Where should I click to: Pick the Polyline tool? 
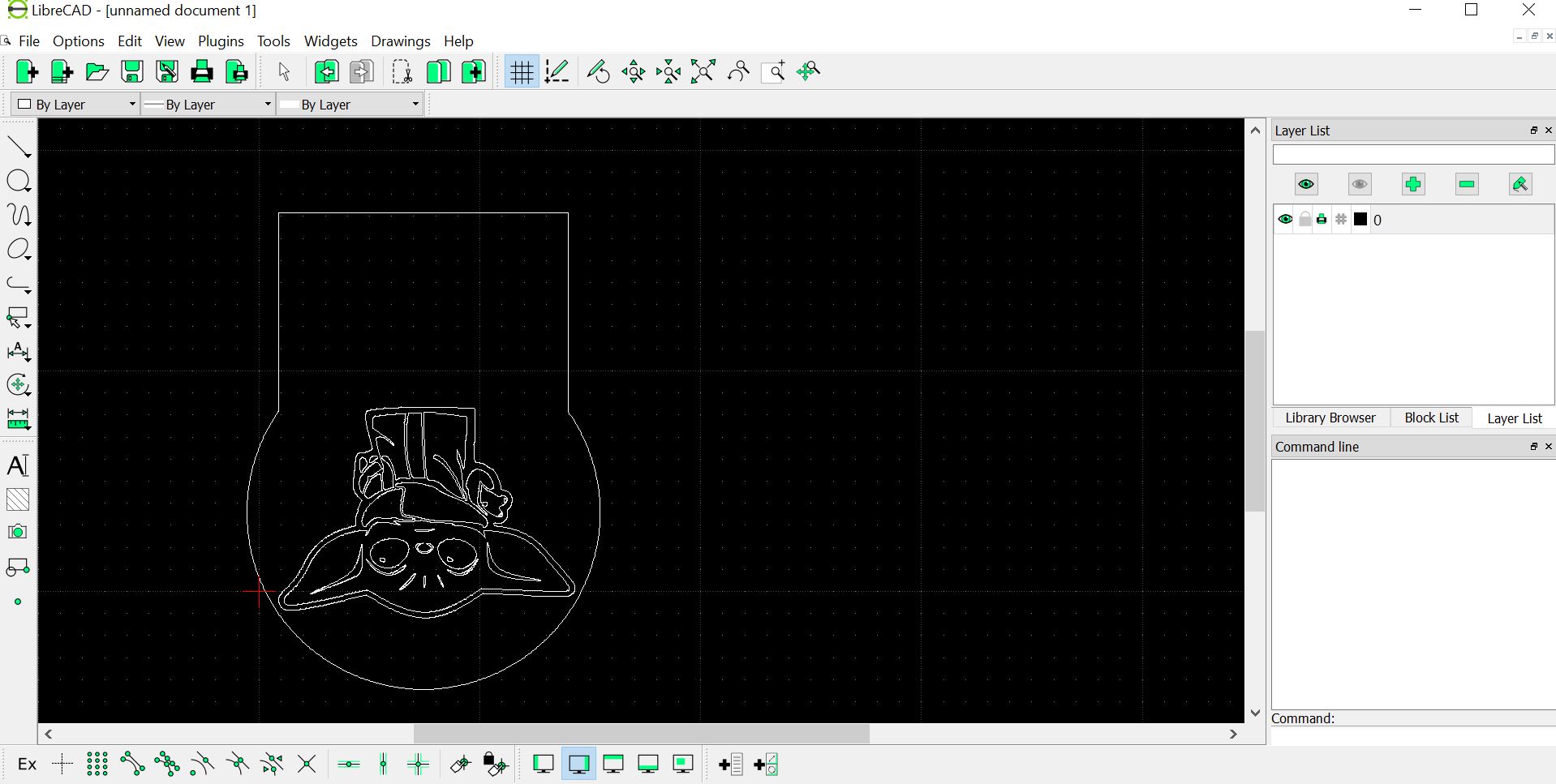19,283
